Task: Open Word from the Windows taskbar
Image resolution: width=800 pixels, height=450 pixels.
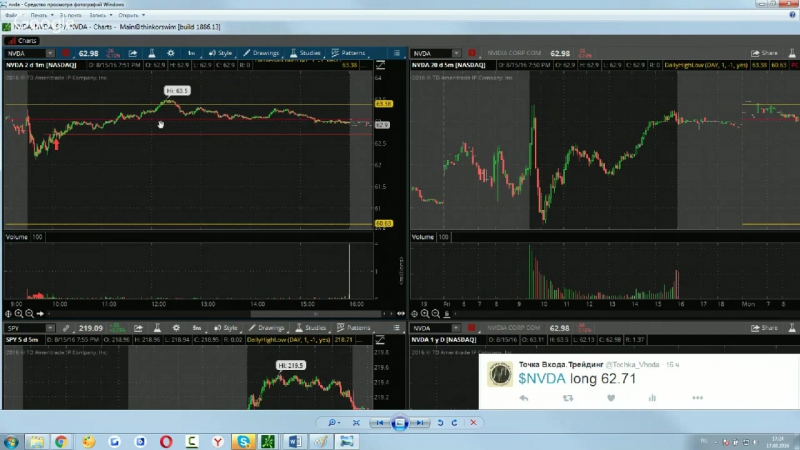Action: (295, 441)
